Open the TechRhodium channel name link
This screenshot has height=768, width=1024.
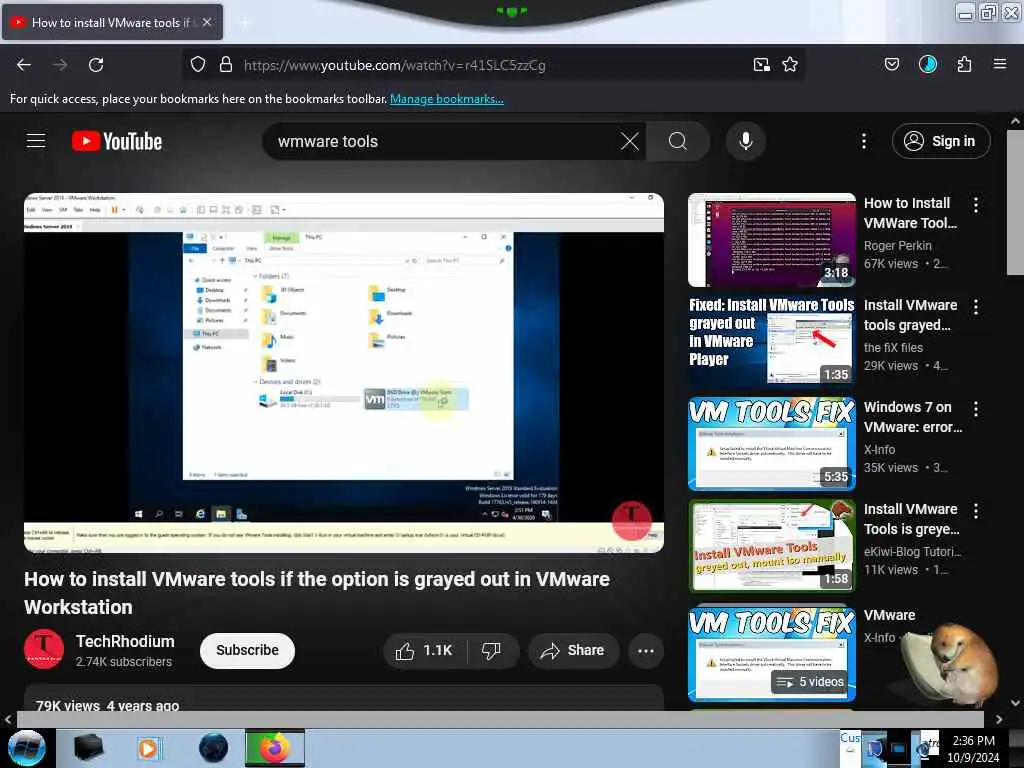click(125, 641)
